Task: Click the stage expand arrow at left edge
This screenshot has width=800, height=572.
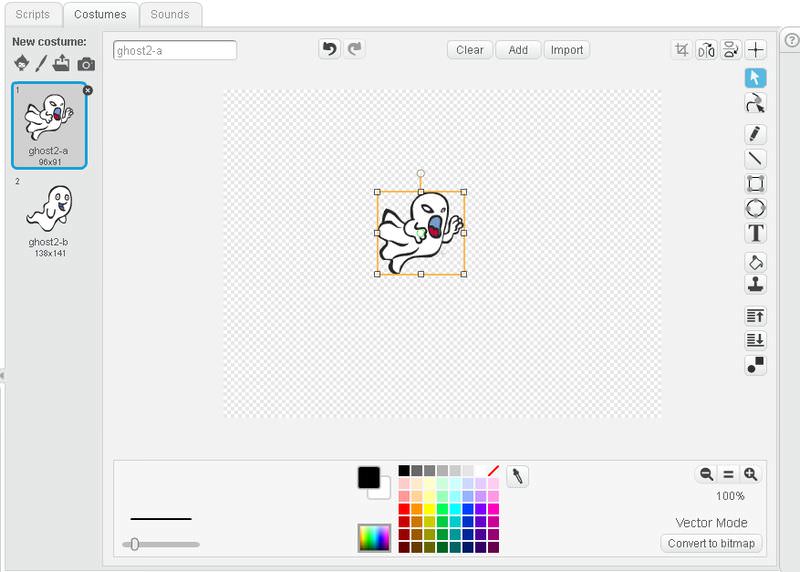Action: click(x=3, y=376)
